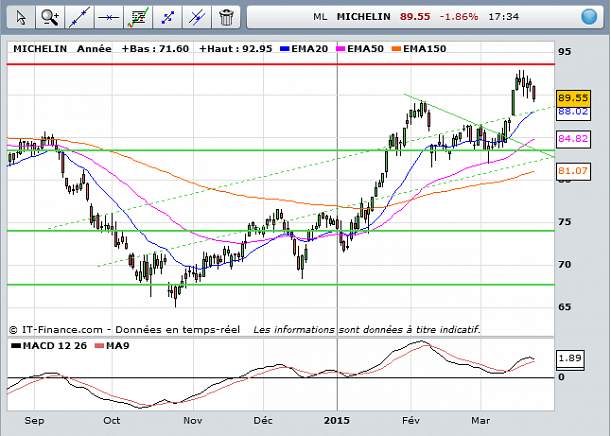
Task: Select the arrow pointer tool
Action: 21,17
